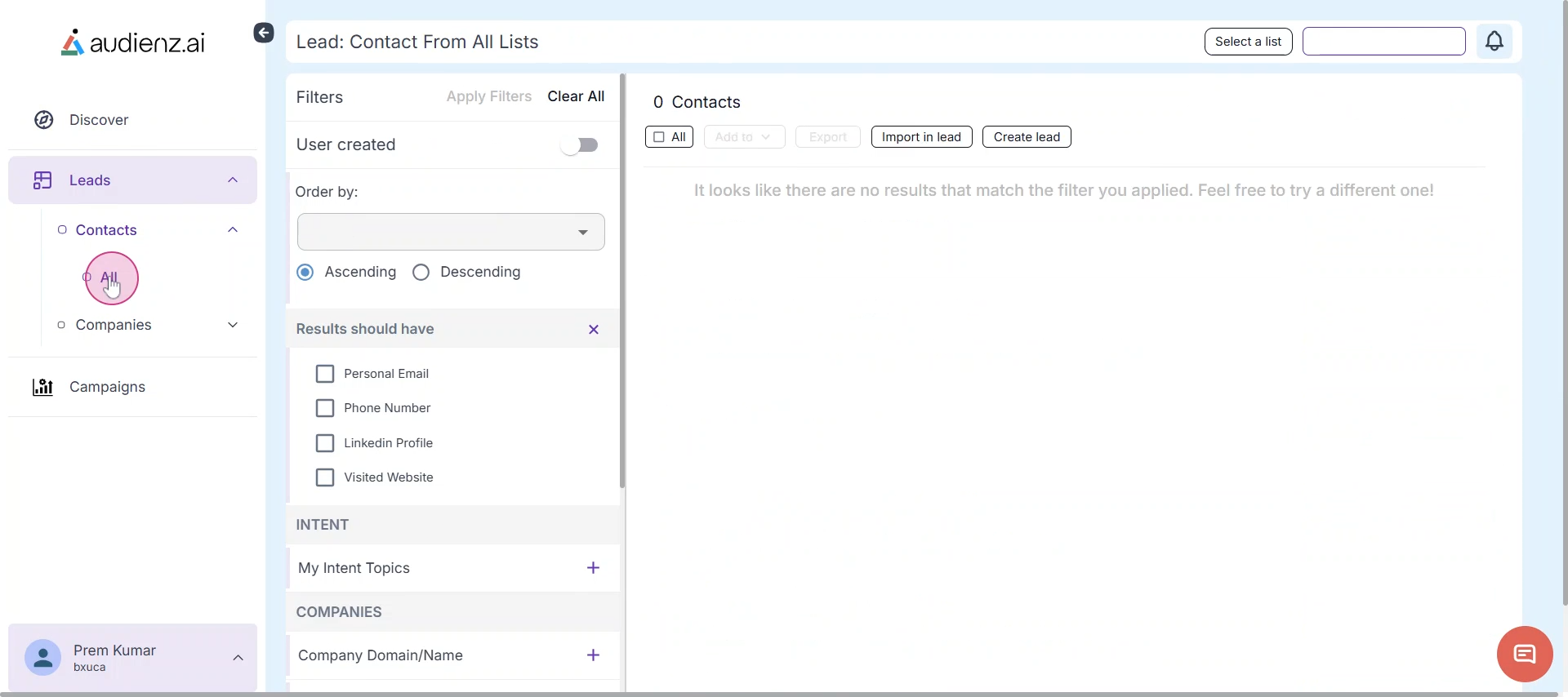Screen dimensions: 1568x697
Task: Collapse the Leads menu section
Action: (x=233, y=180)
